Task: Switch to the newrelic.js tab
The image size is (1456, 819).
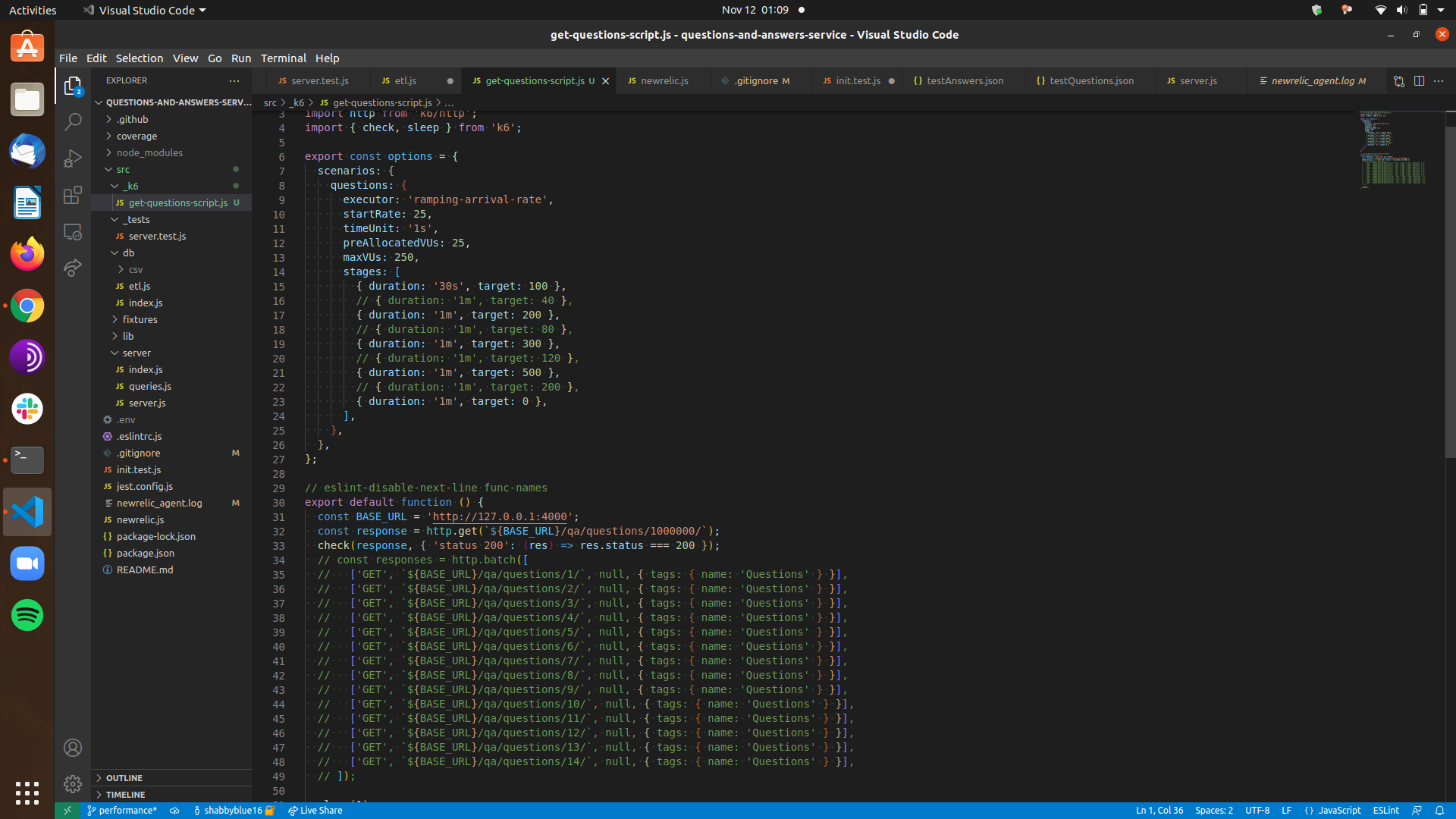Action: (663, 80)
